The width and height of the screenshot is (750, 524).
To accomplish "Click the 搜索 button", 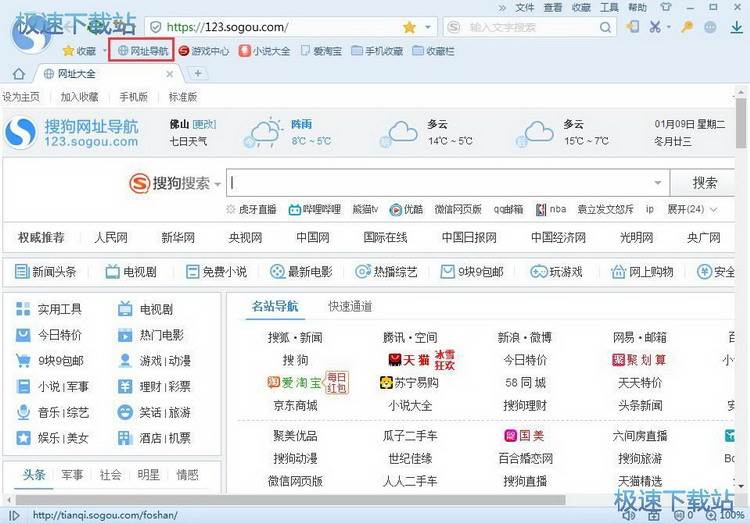I will (x=705, y=183).
